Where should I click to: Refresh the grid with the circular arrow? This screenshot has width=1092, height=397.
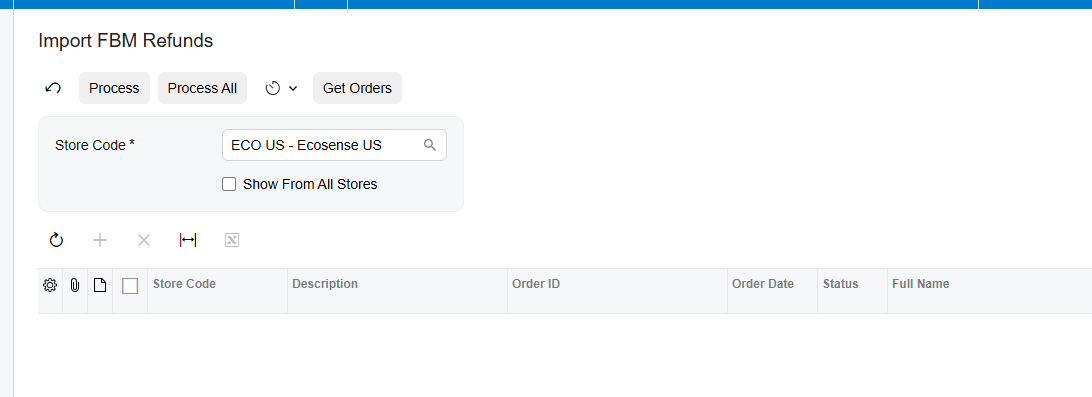pos(56,240)
